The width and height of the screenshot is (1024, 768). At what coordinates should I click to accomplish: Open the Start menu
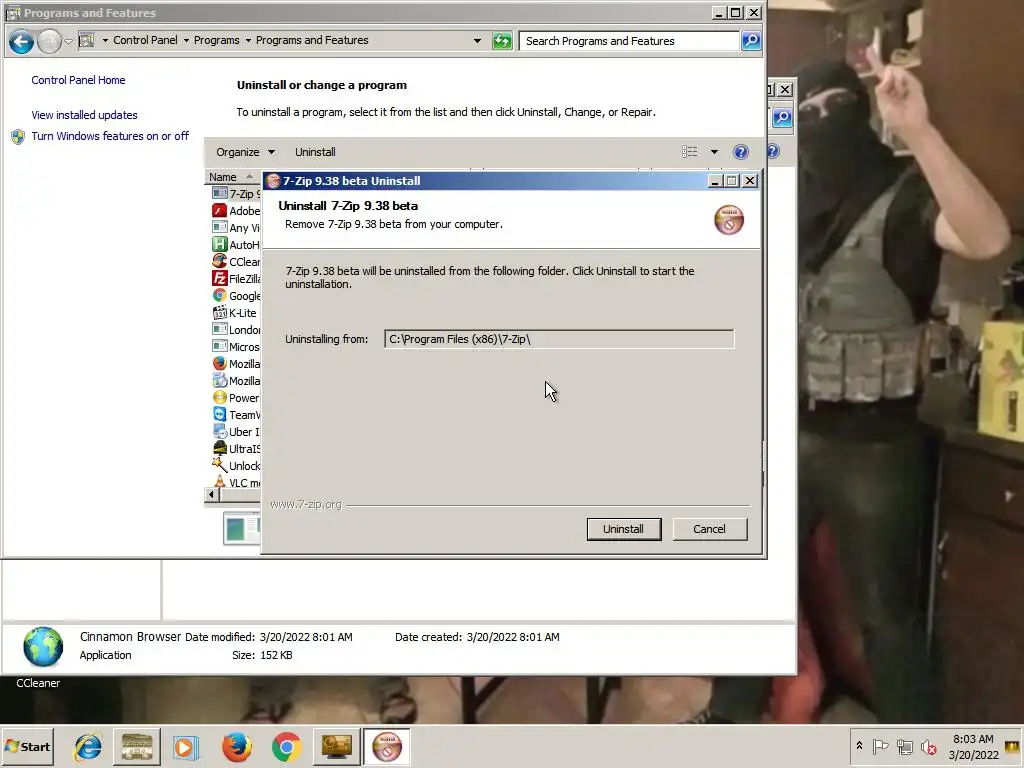point(28,746)
